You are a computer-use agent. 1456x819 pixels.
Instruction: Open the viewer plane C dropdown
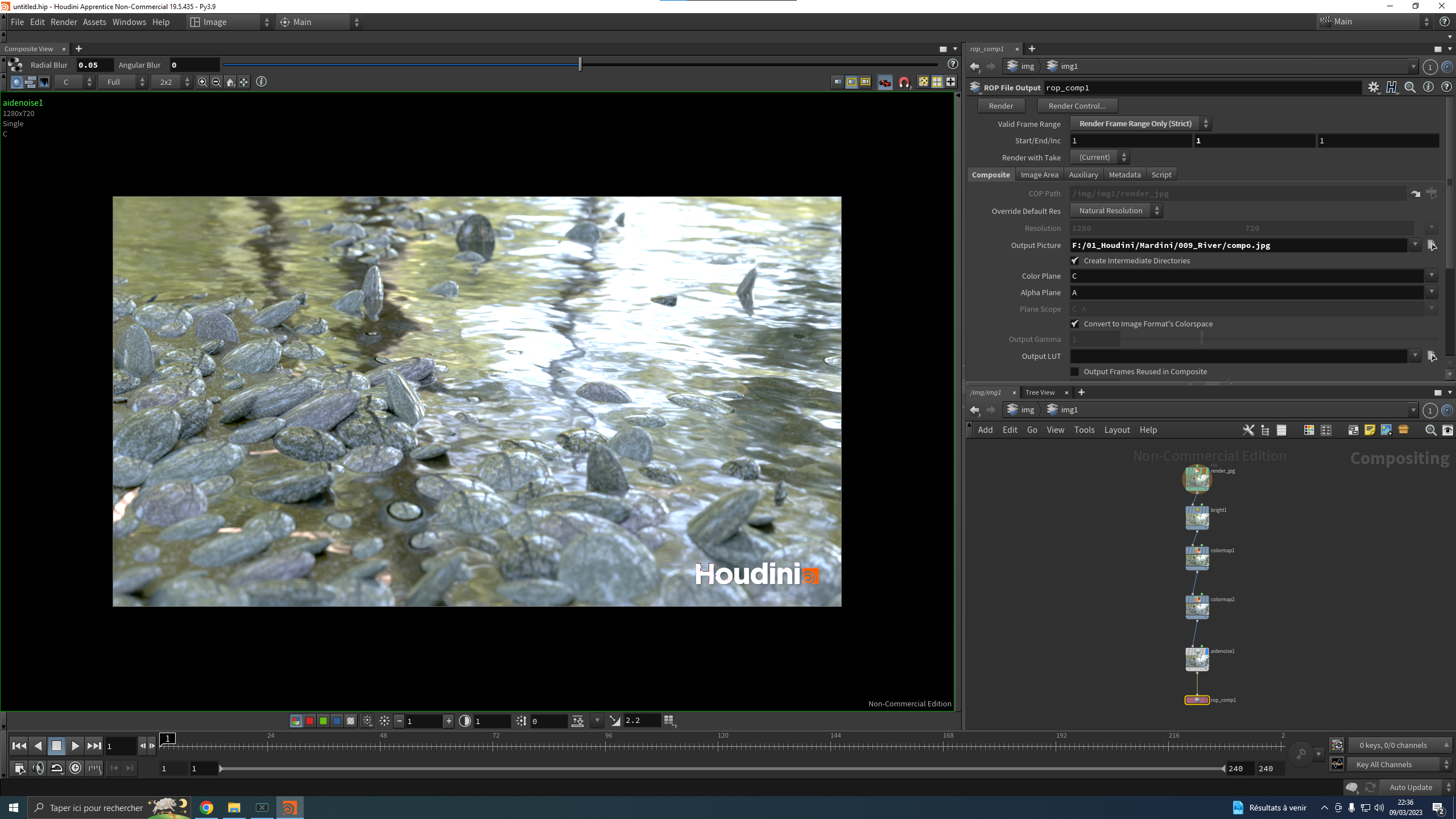[75, 82]
